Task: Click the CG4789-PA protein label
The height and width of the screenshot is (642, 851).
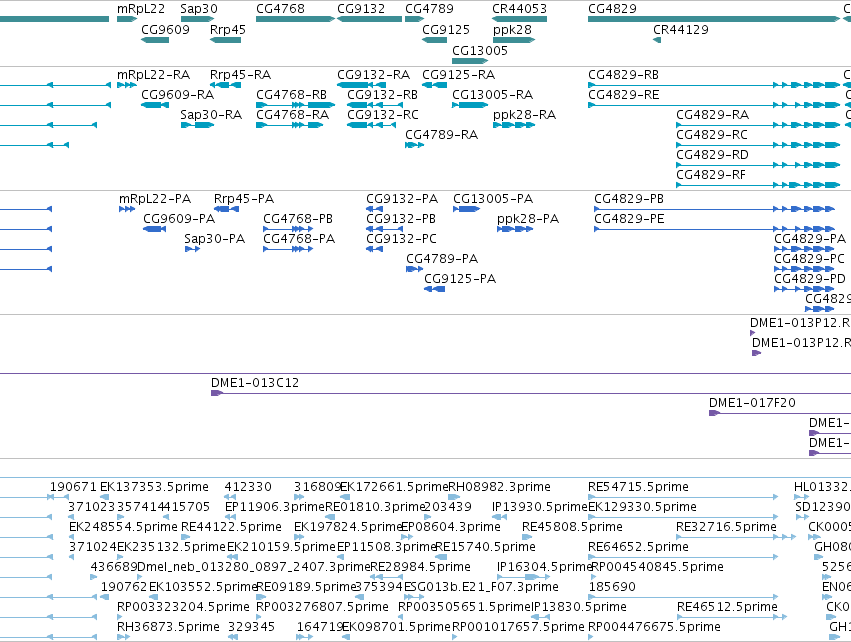Action: tap(442, 259)
